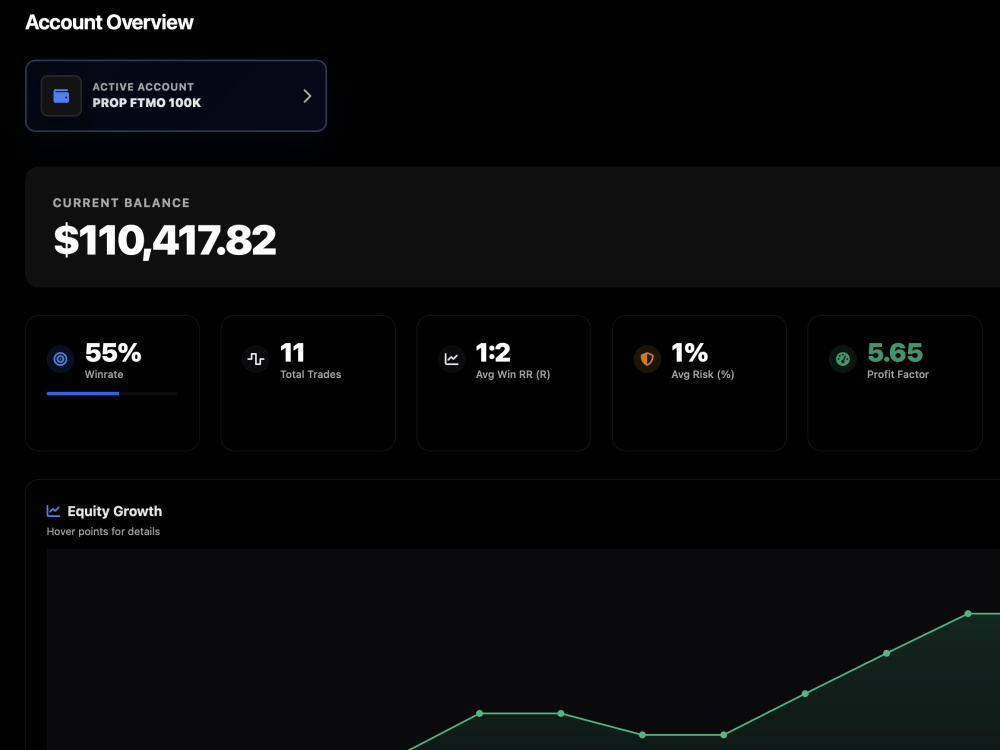This screenshot has height=750, width=1000.
Task: Click the Avg Risk shield icon
Action: [x=647, y=359]
